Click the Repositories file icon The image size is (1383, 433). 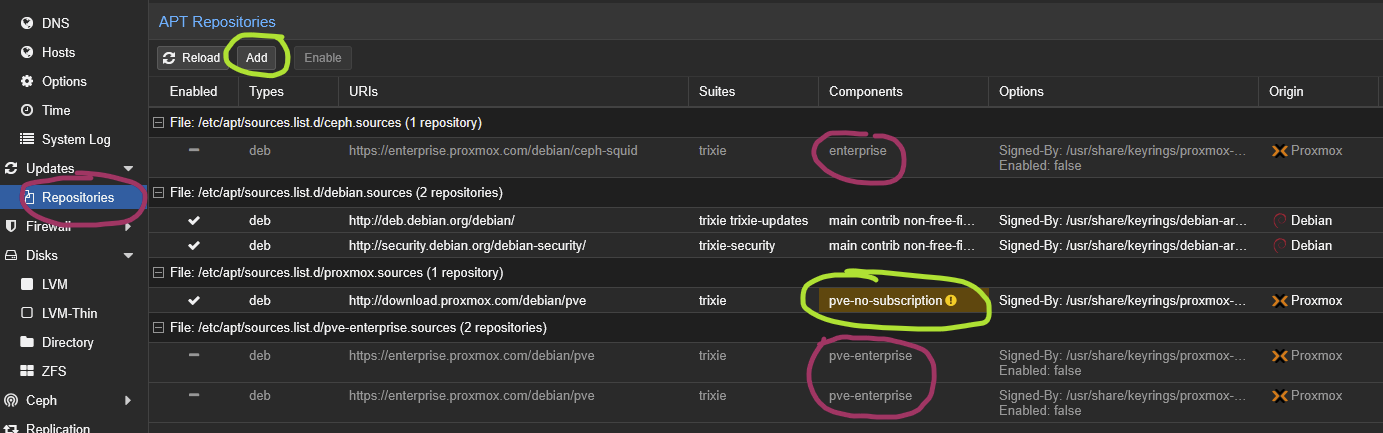click(28, 197)
